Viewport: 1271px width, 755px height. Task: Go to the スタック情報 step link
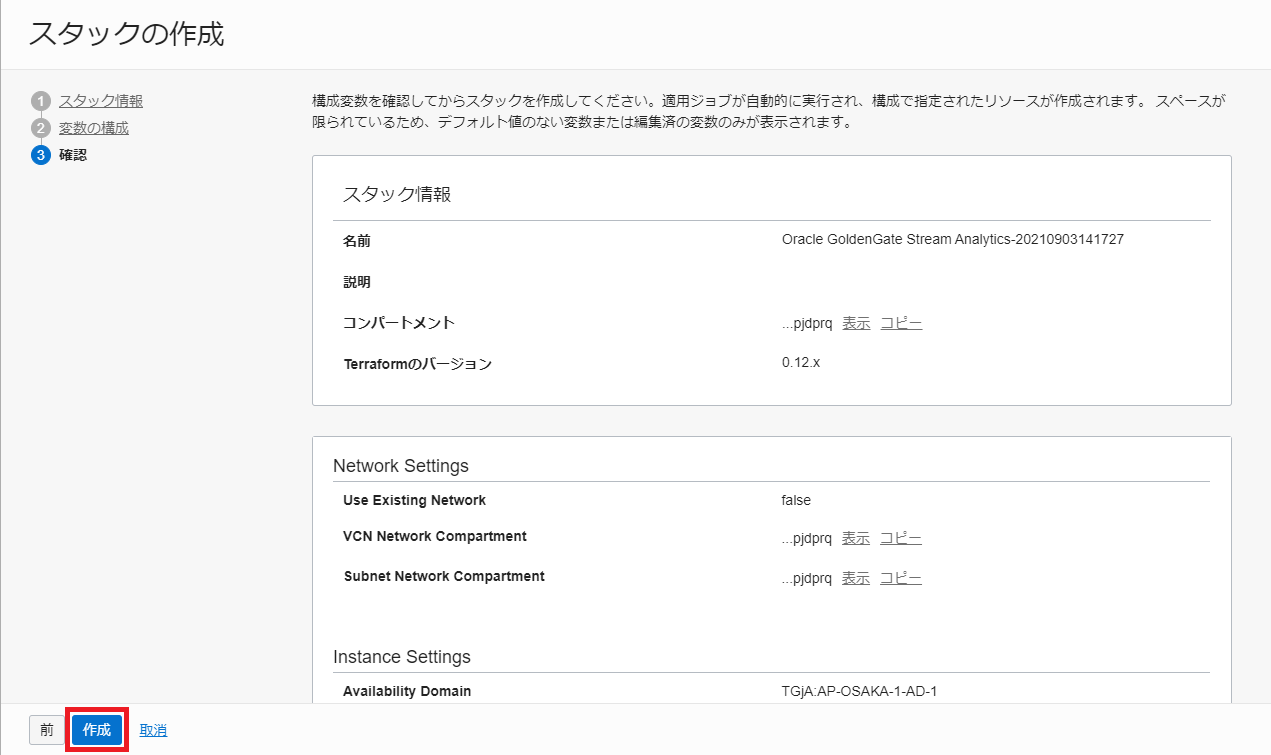tap(100, 101)
